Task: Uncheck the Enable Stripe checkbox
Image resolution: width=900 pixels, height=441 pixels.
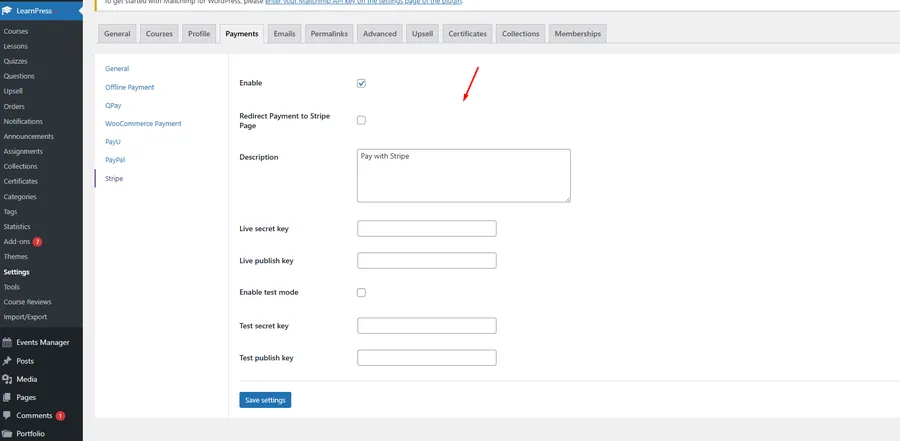Action: [361, 83]
